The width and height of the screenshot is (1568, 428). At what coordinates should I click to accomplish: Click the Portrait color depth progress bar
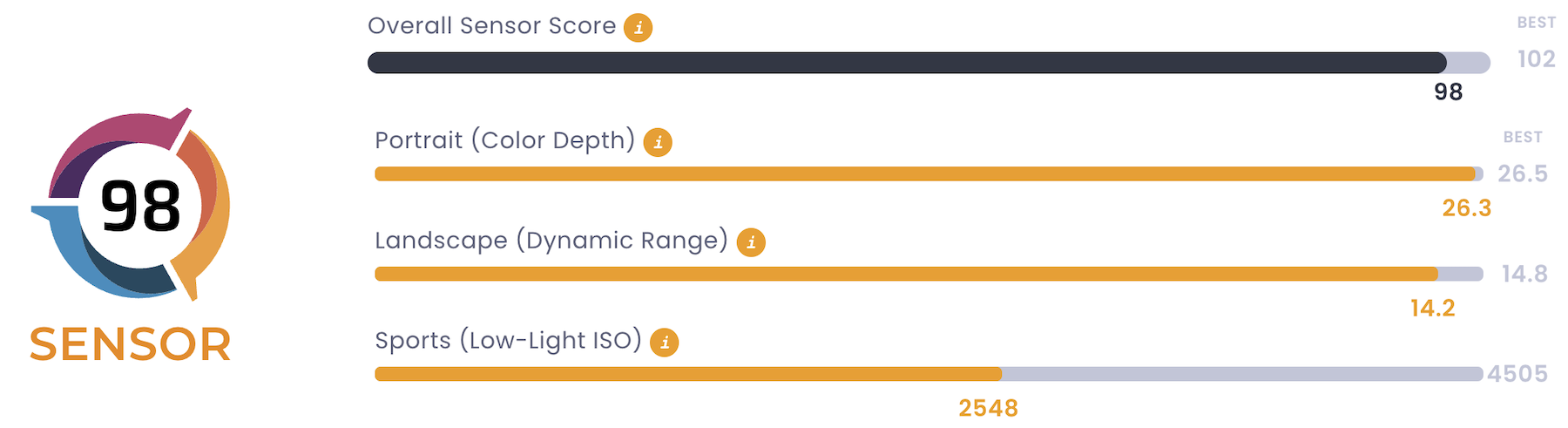(923, 174)
